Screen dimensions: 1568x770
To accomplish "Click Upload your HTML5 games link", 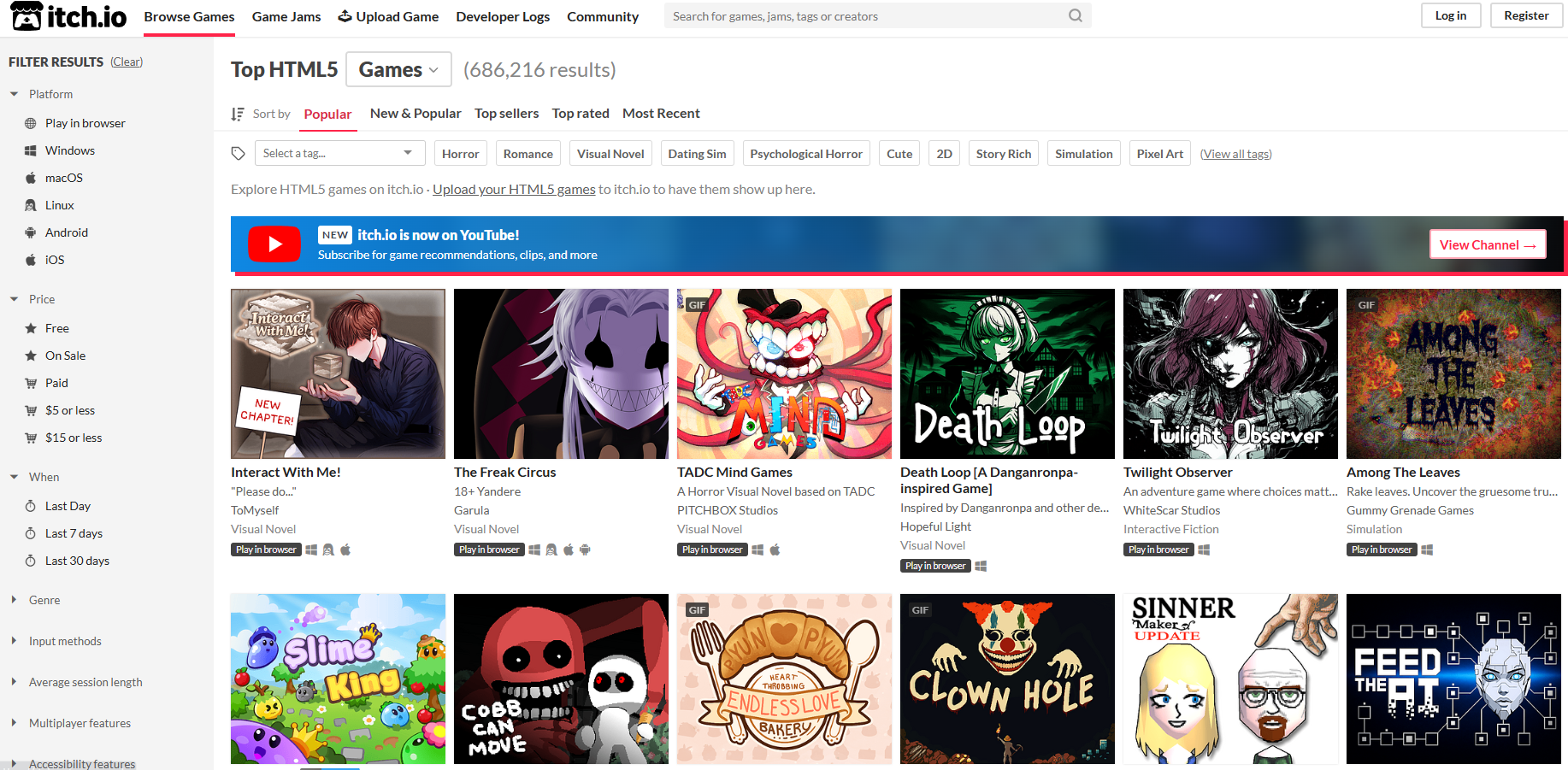I will pyautogui.click(x=514, y=190).
